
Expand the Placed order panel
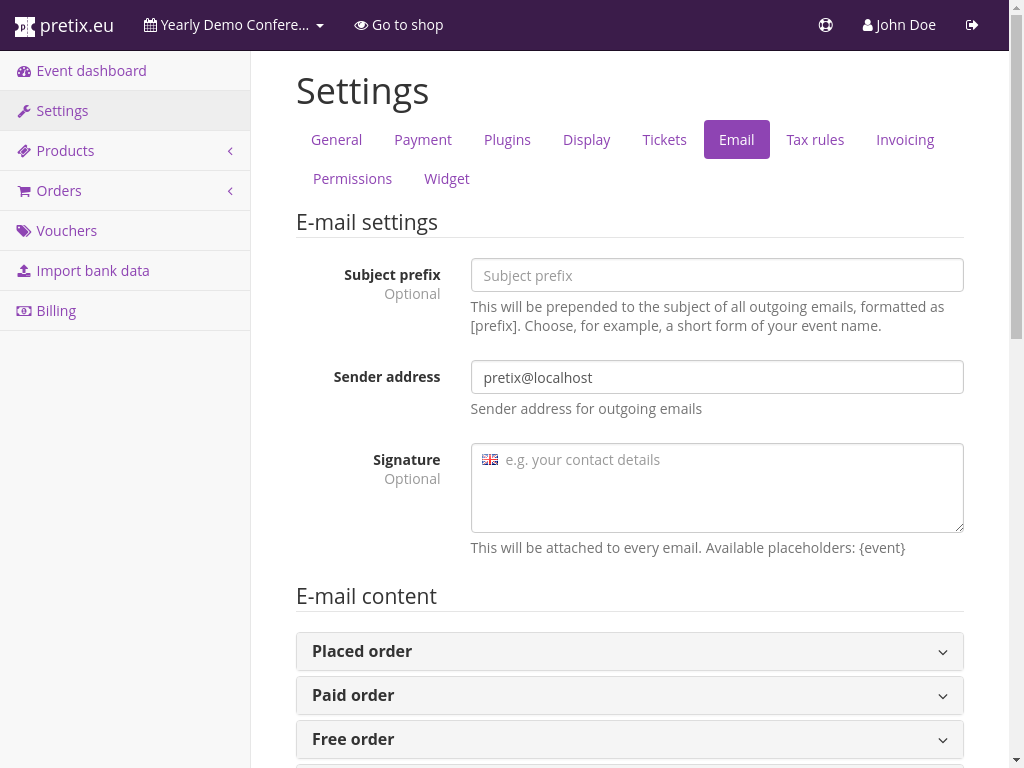[x=630, y=651]
